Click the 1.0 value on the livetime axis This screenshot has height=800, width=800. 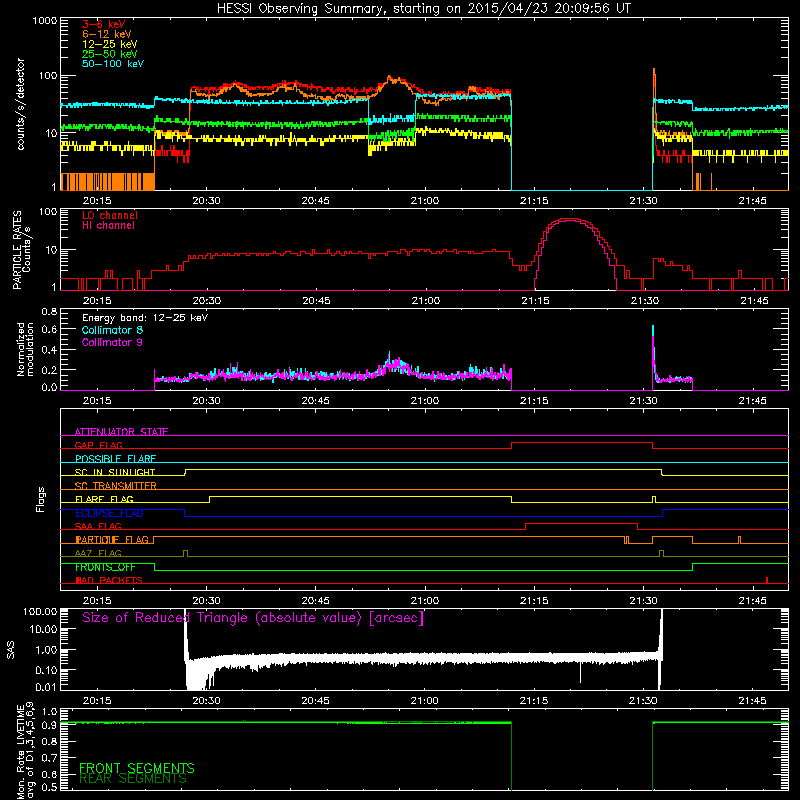49,712
